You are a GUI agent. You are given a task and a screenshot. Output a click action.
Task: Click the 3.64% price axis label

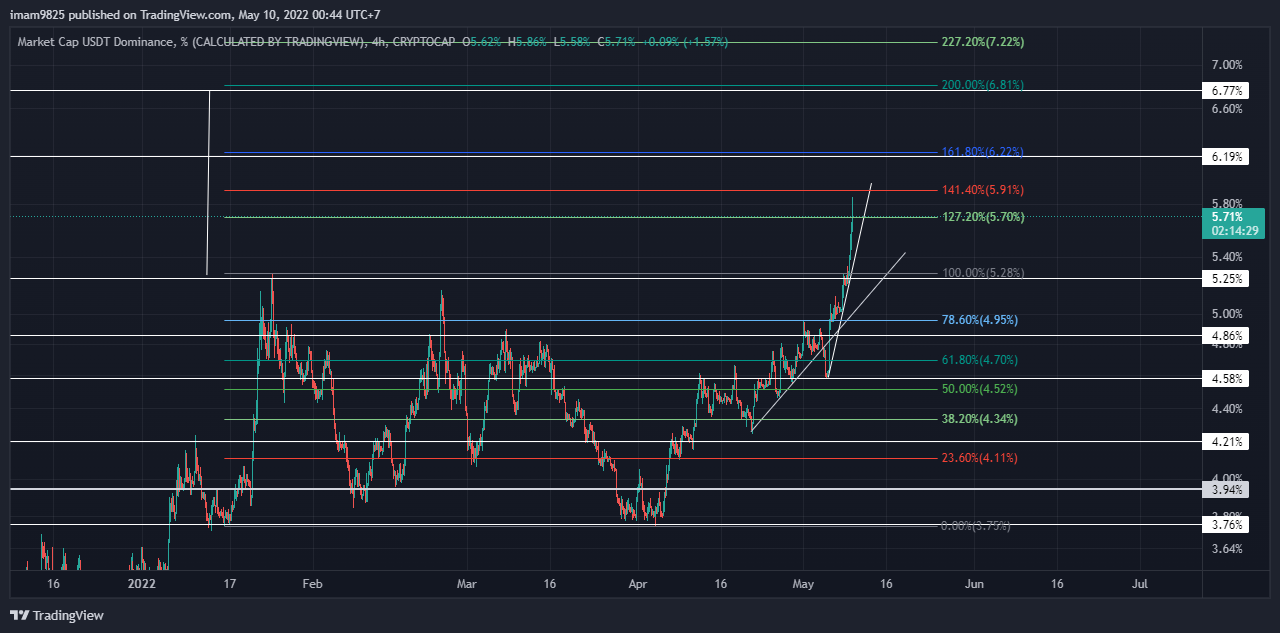[x=1227, y=549]
